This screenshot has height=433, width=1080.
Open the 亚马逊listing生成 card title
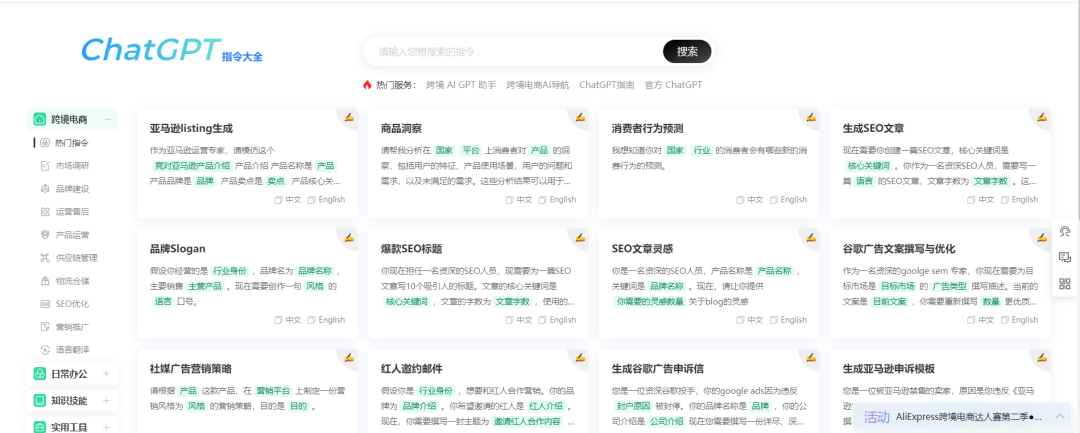(191, 129)
